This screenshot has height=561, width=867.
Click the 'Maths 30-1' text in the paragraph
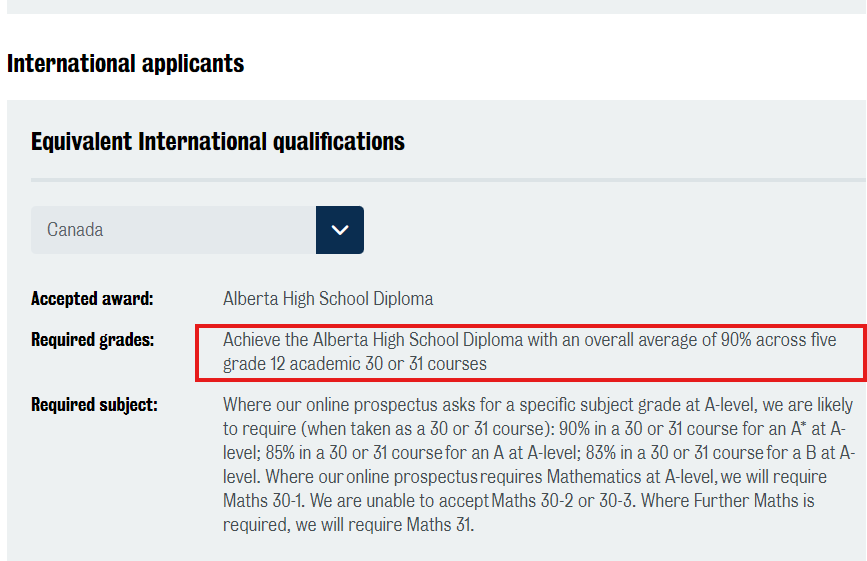(263, 501)
